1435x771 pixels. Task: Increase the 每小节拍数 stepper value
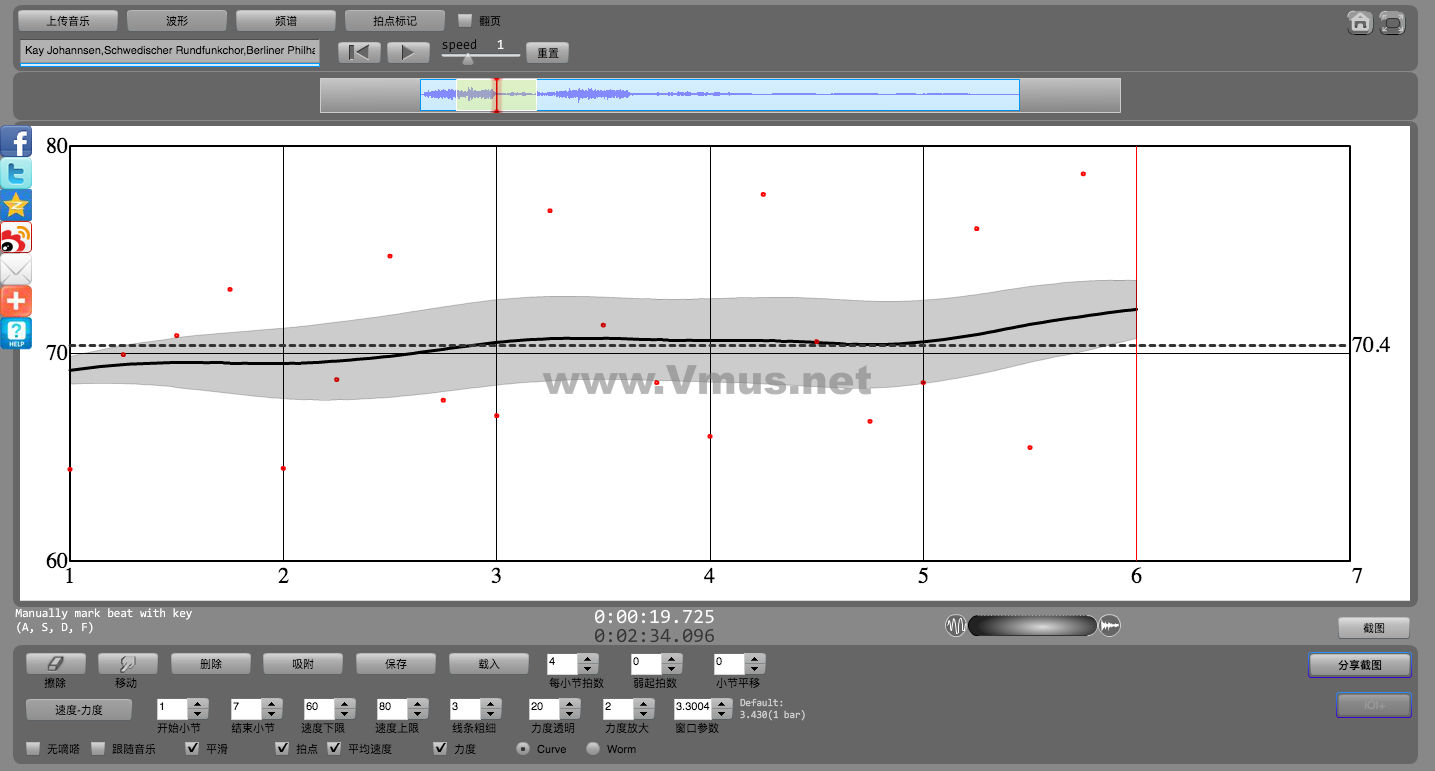click(x=588, y=658)
